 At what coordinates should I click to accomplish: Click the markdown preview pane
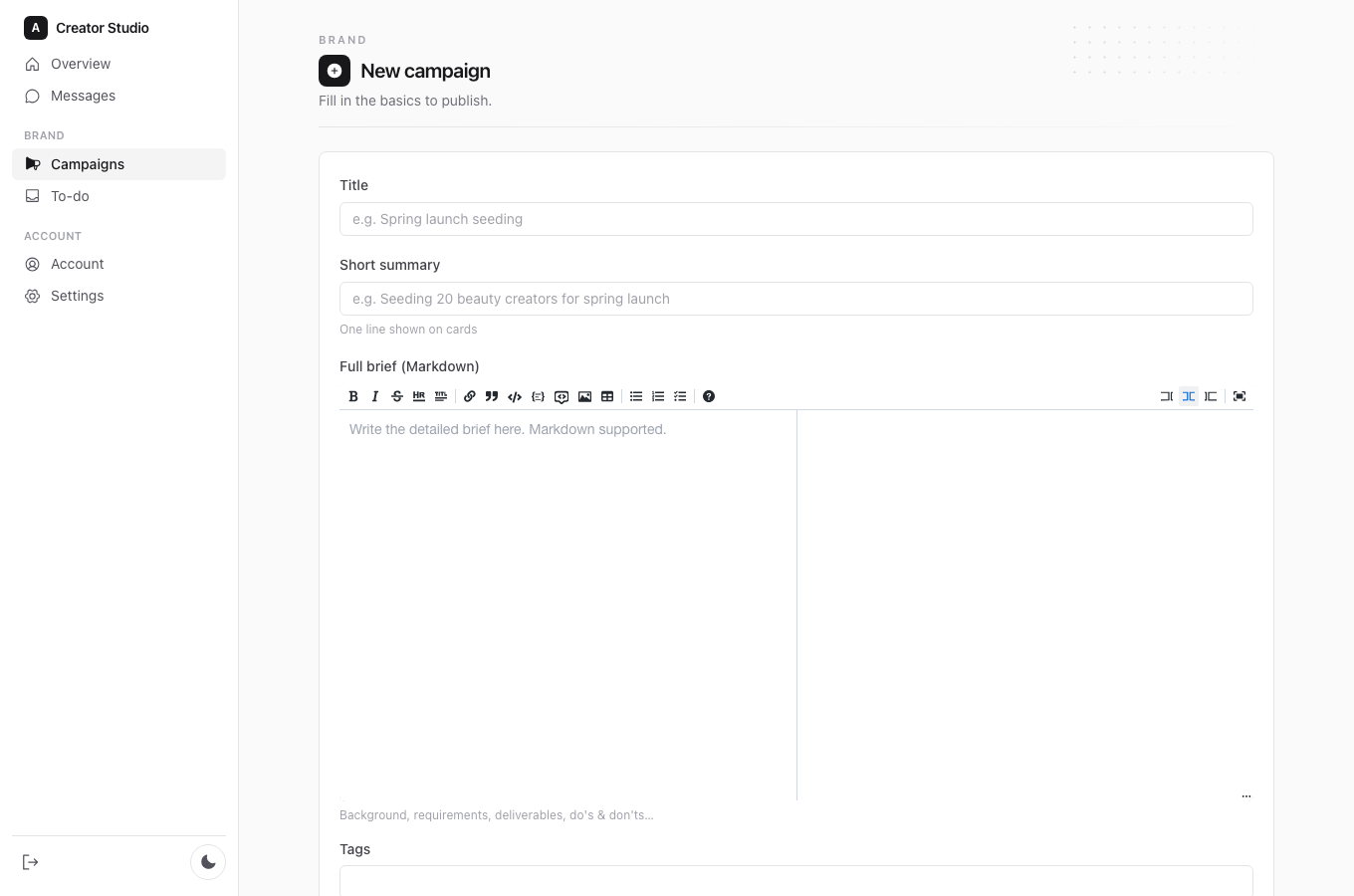[x=1025, y=604]
